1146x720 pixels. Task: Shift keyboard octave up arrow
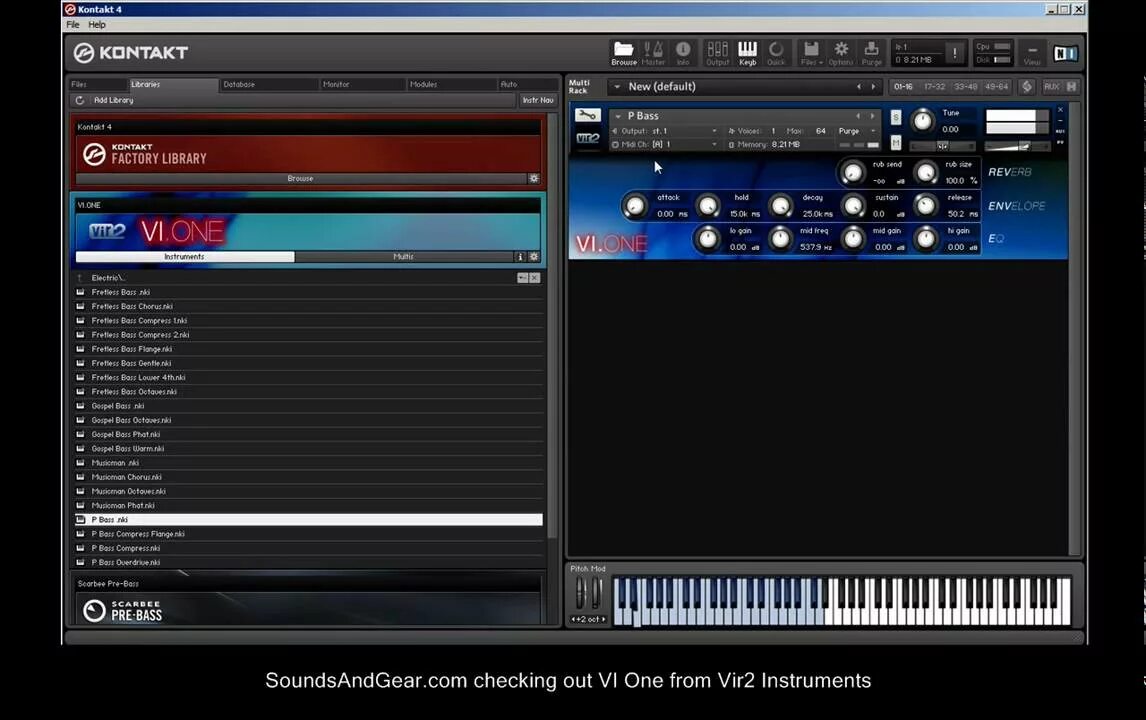coord(604,619)
